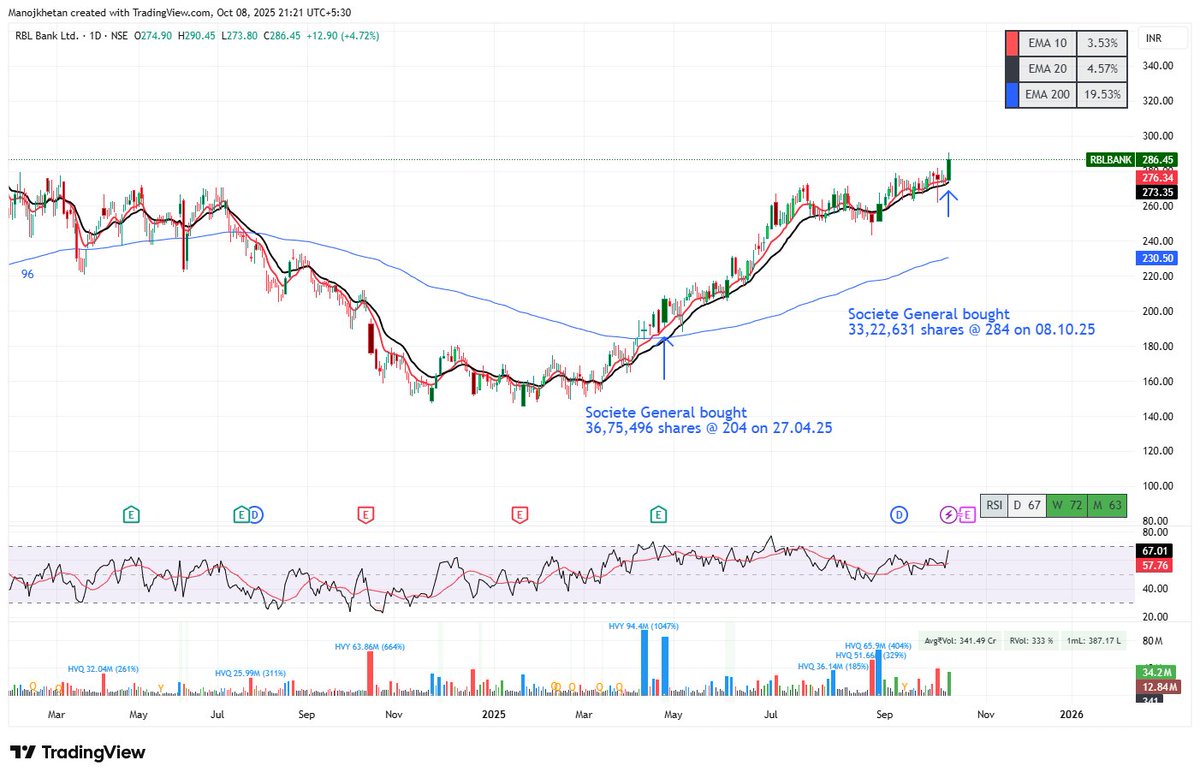Image resolution: width=1200 pixels, height=778 pixels.
Task: Click the HVQ 51.66M (329%) volume label
Action: [x=871, y=655]
